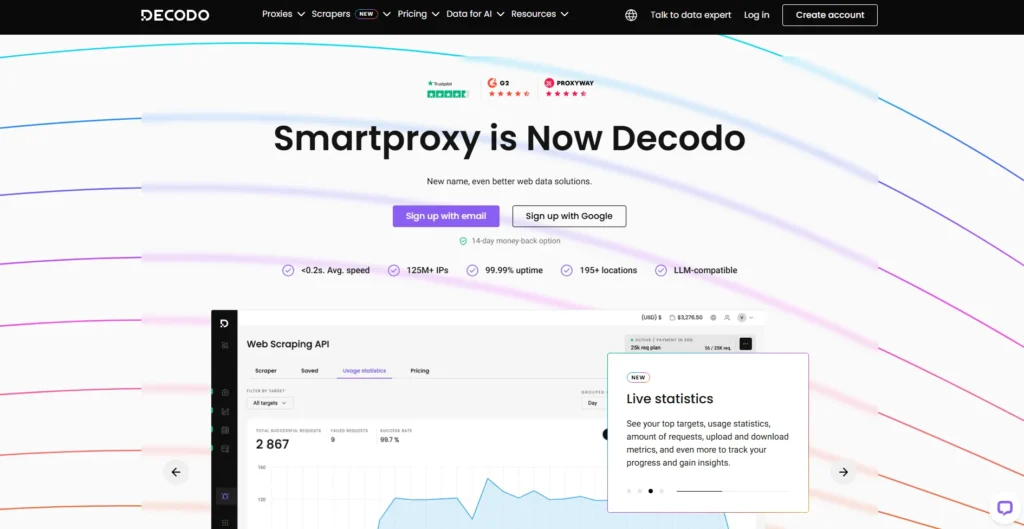This screenshot has width=1024, height=529.
Task: Click the Decodo logo in header
Action: (x=175, y=15)
